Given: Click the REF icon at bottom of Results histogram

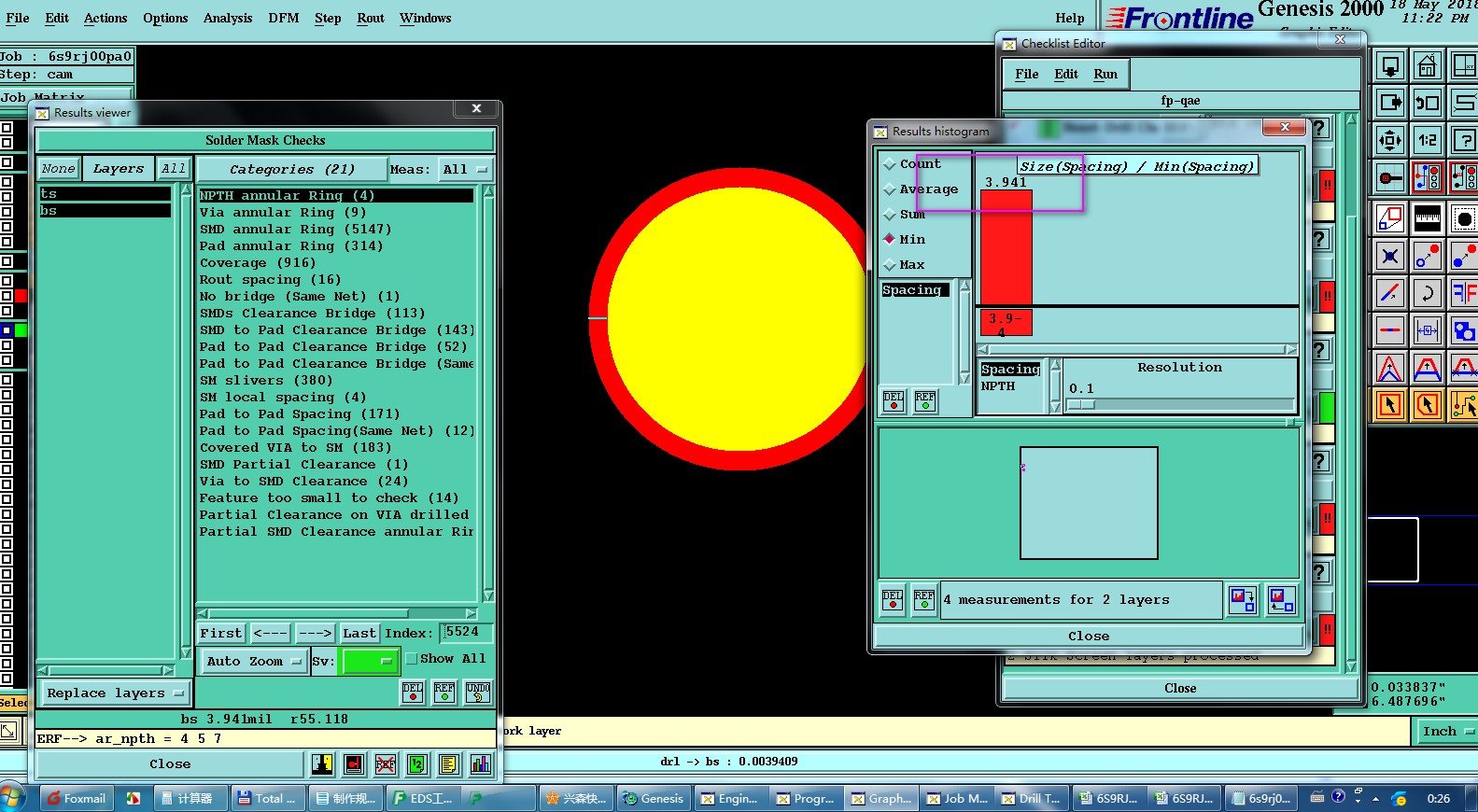Looking at the screenshot, I should (x=924, y=599).
